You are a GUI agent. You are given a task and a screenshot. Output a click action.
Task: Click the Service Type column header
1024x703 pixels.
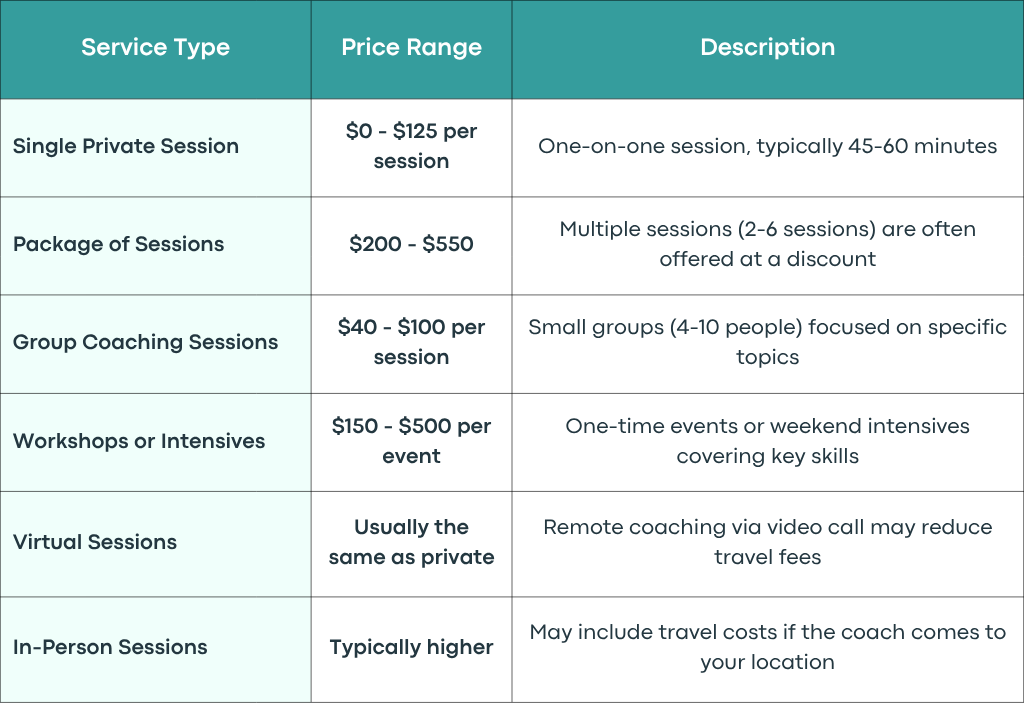pyautogui.click(x=155, y=48)
